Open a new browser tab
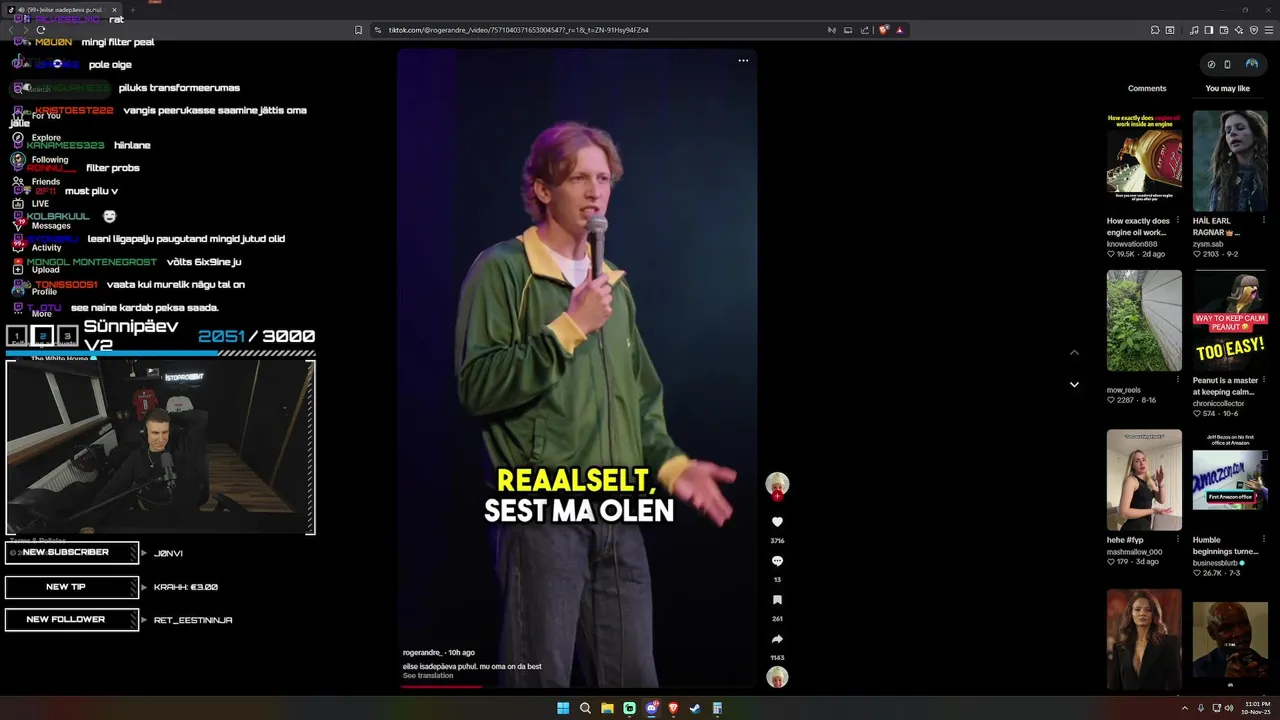This screenshot has width=1280, height=720. pos(132,10)
